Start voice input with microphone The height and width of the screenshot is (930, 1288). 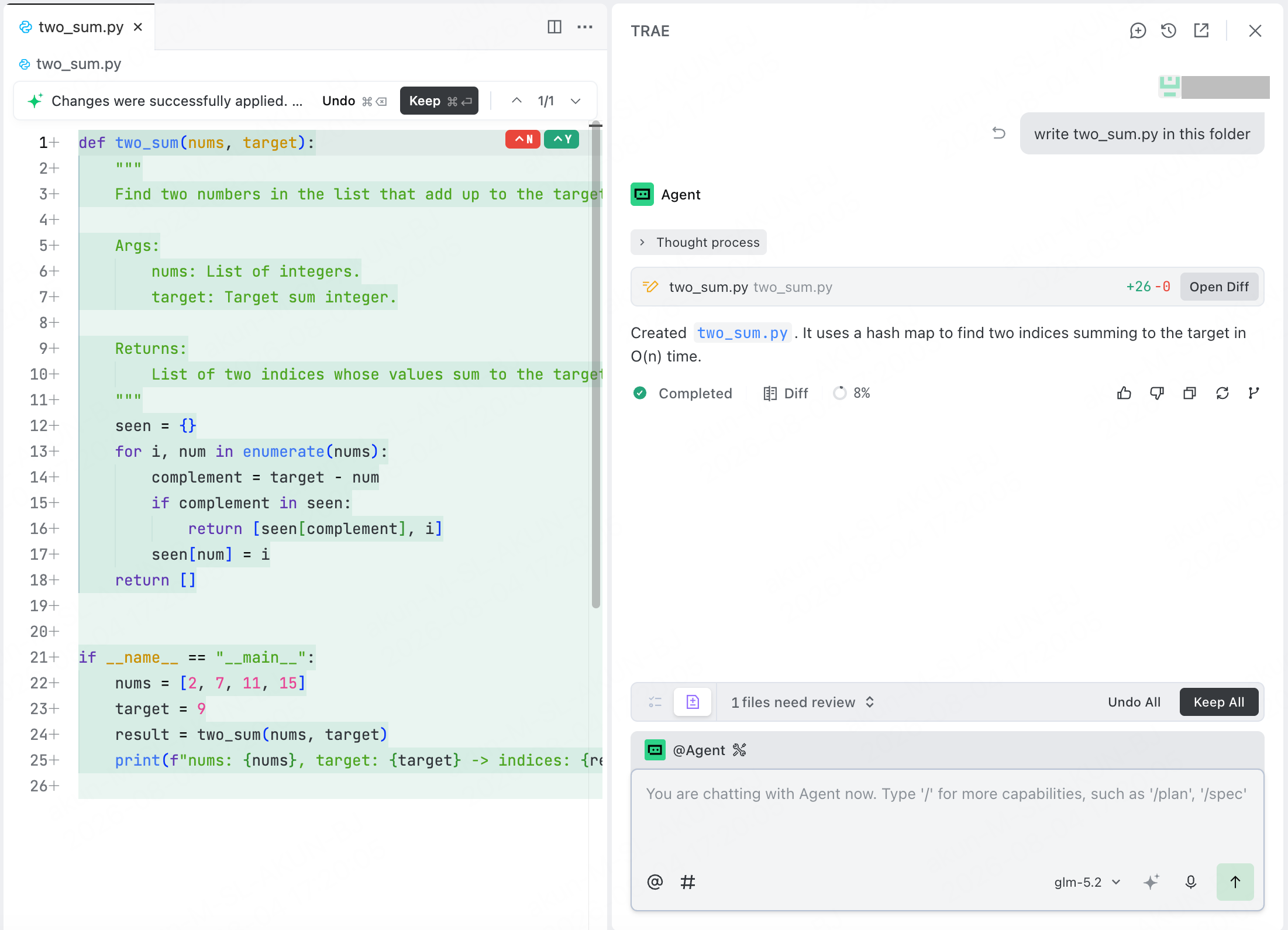point(1191,882)
